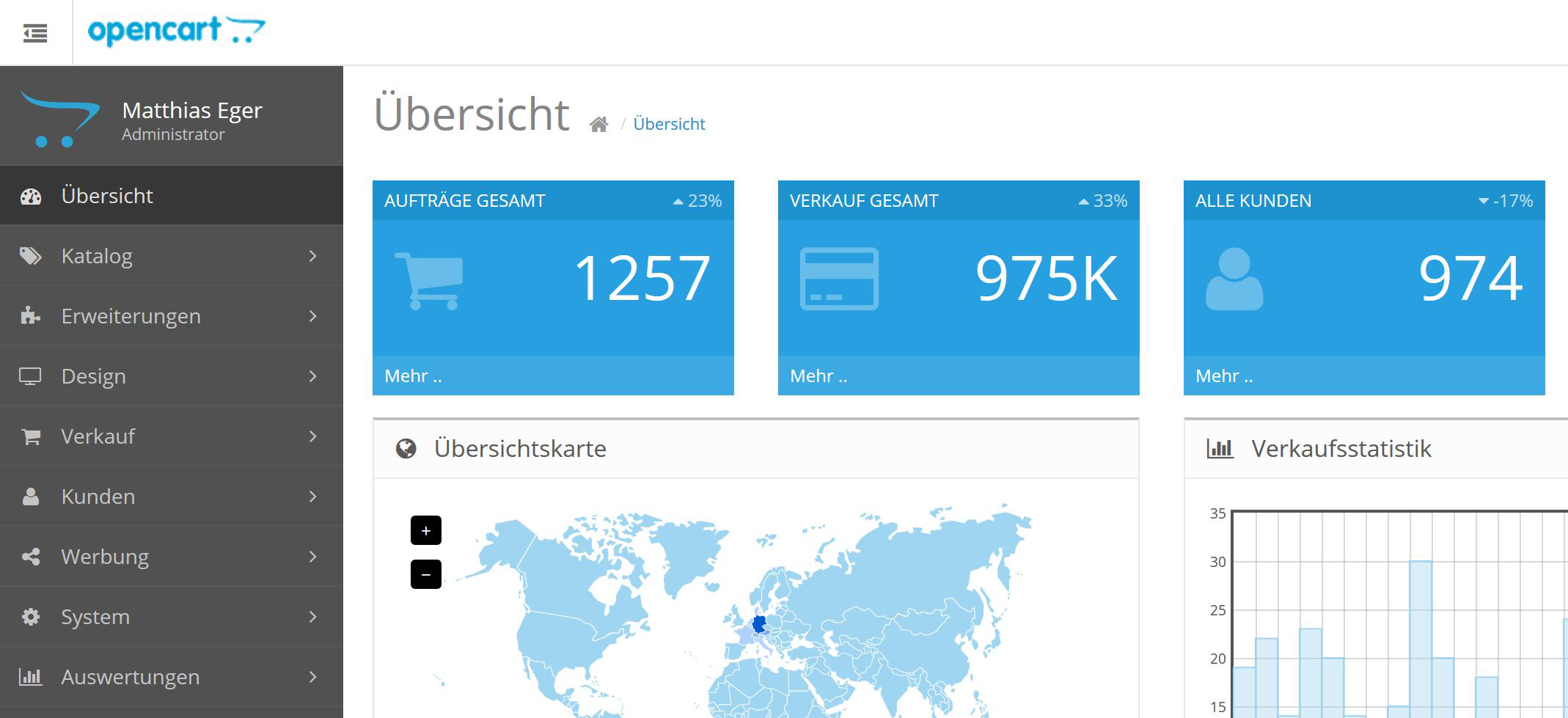
Task: Click the home icon in breadcrumb
Action: point(598,125)
